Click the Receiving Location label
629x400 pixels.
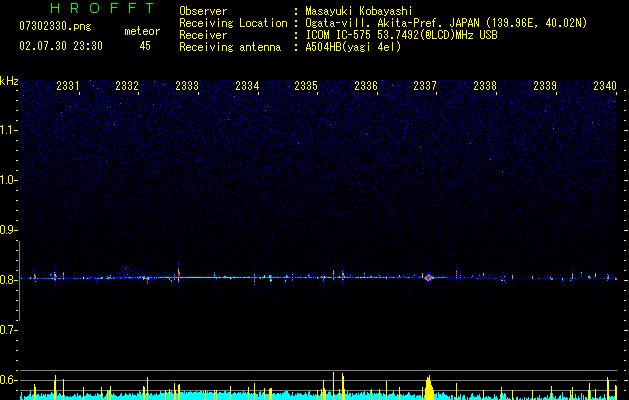(233, 23)
